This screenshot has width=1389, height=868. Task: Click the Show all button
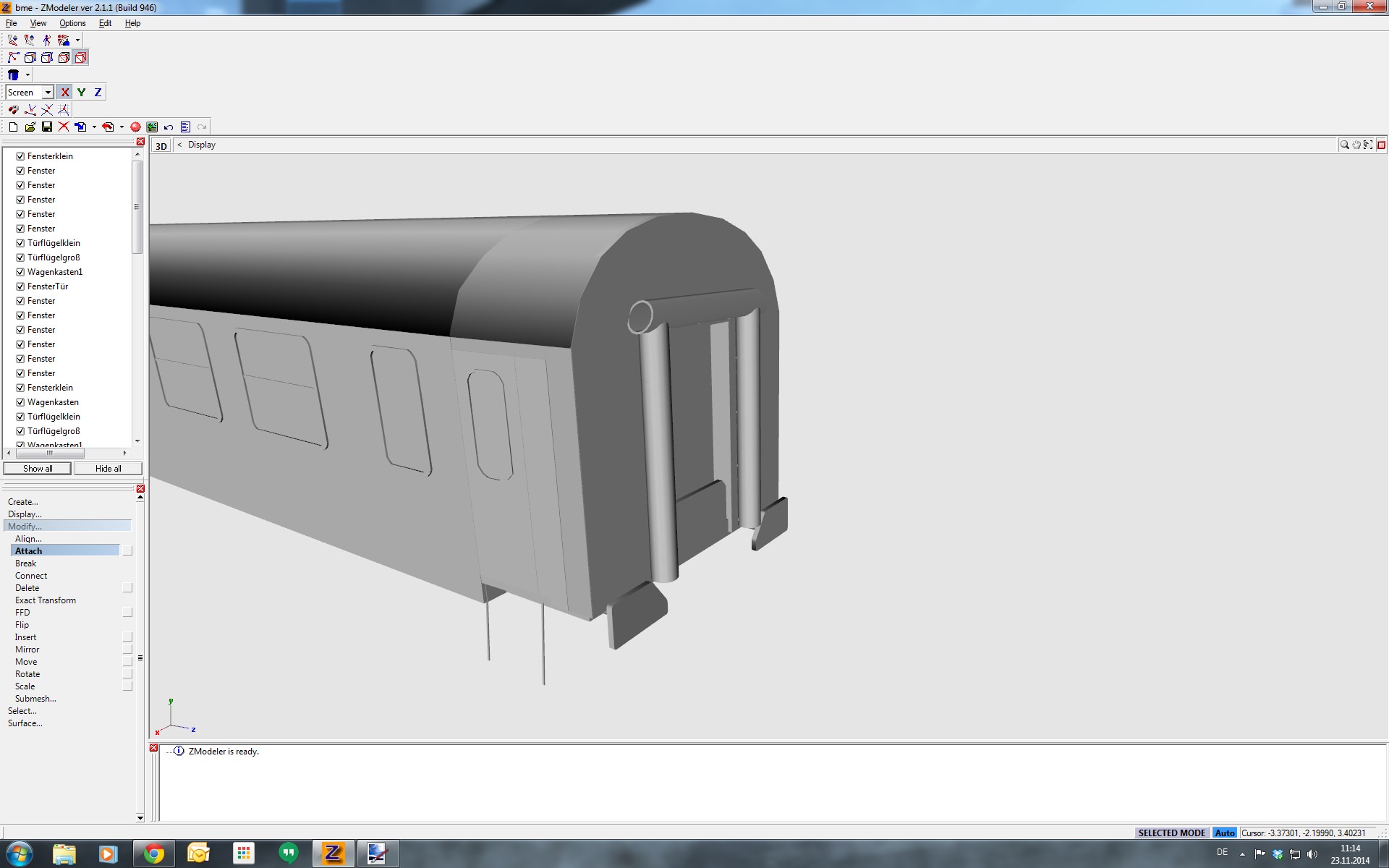coord(38,469)
